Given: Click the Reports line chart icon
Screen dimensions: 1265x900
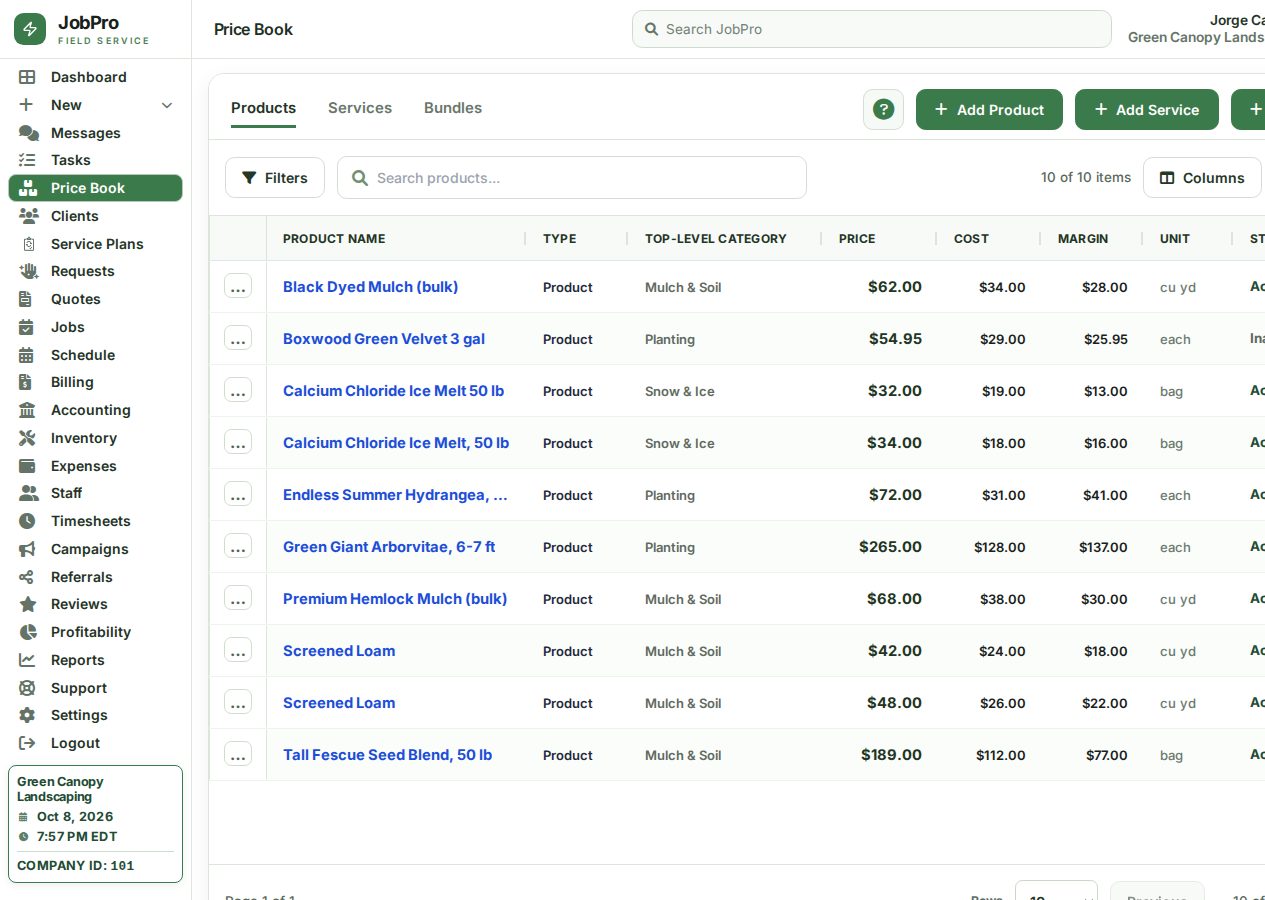Looking at the screenshot, I should point(27,660).
